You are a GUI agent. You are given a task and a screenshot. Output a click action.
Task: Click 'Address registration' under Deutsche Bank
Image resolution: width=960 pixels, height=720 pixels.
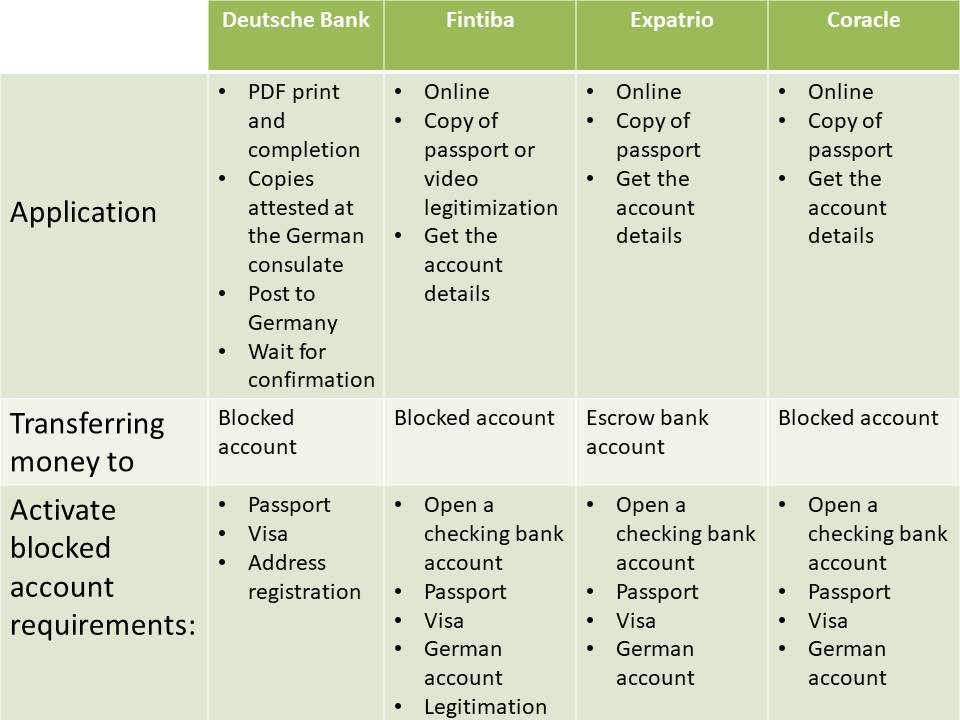[304, 577]
